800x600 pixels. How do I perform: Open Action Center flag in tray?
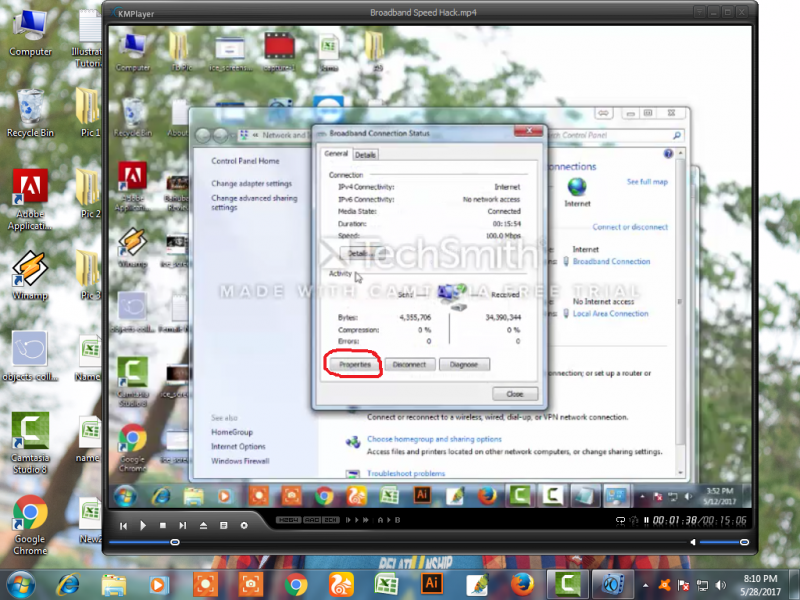683,585
